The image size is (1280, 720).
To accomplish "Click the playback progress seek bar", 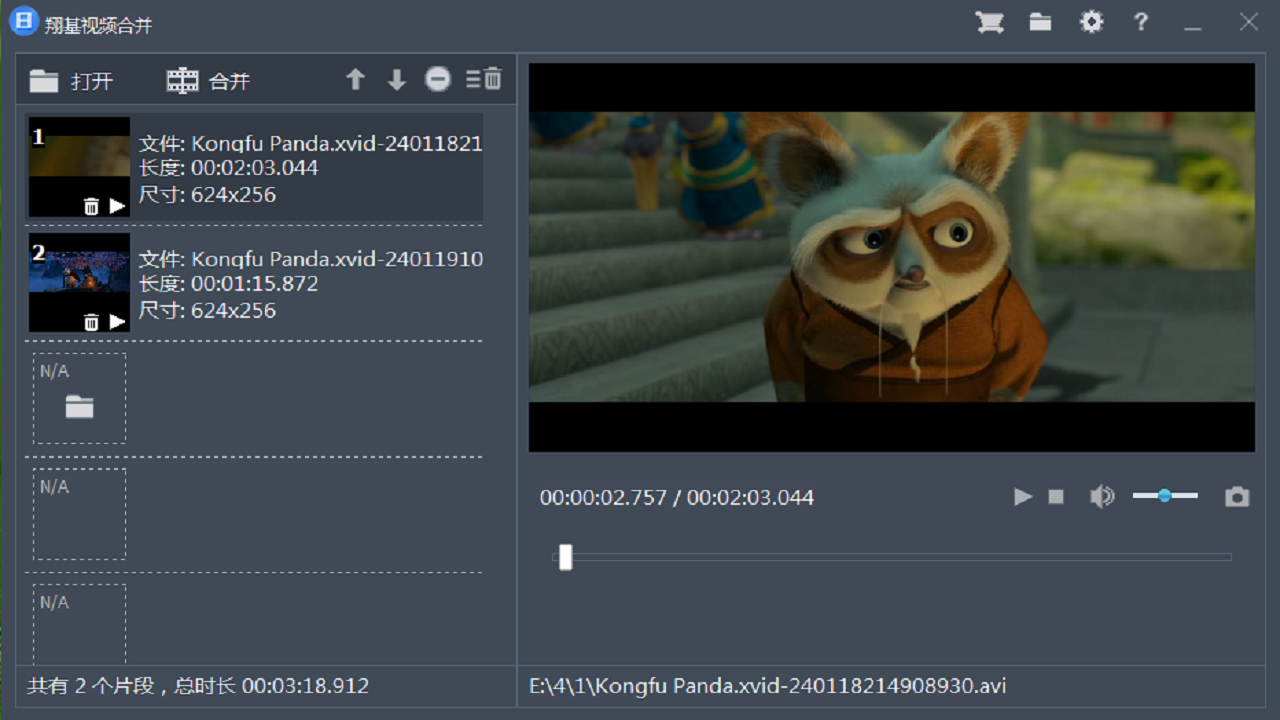I will 890,557.
